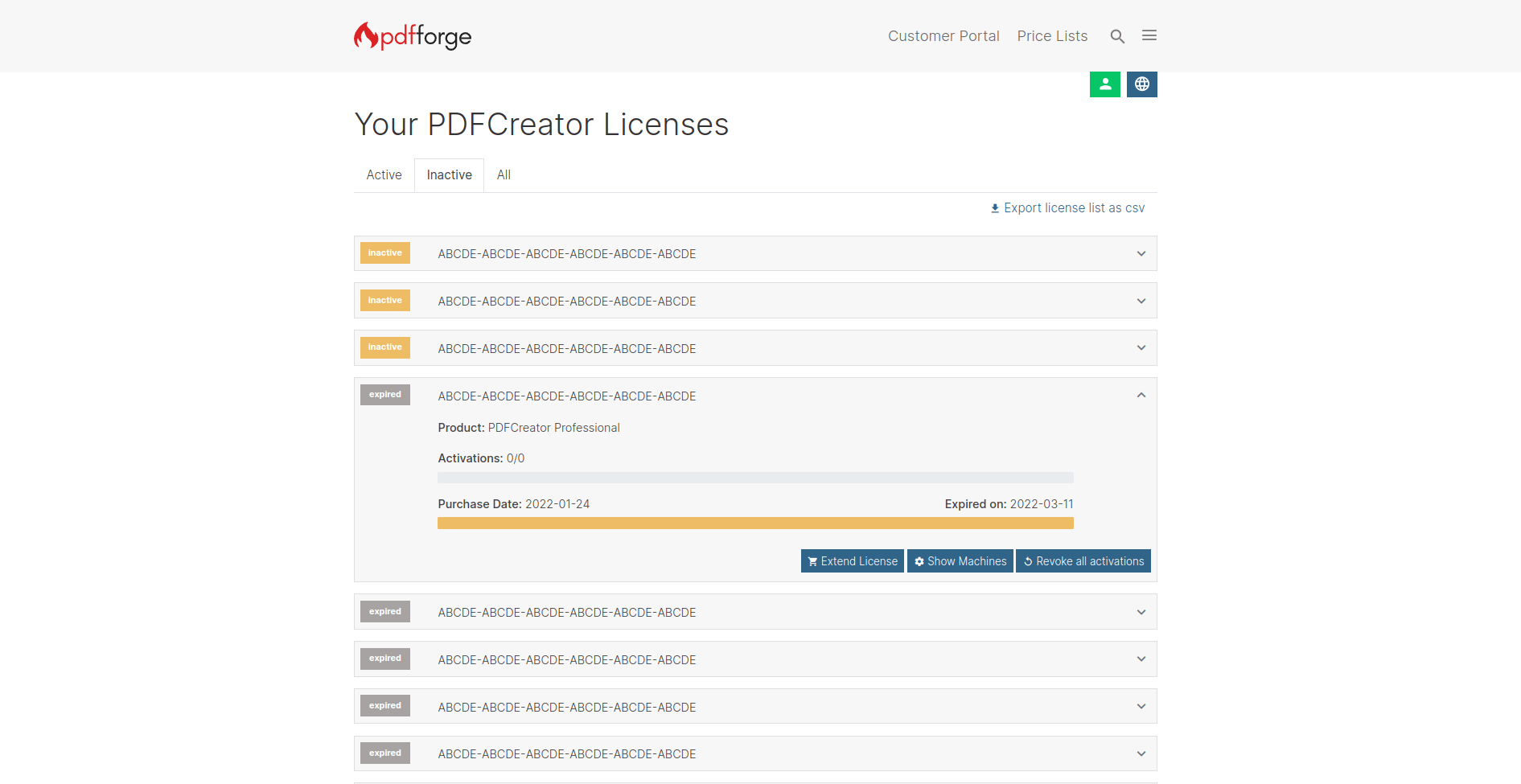
Task: Export license list as csv
Action: coord(1067,208)
